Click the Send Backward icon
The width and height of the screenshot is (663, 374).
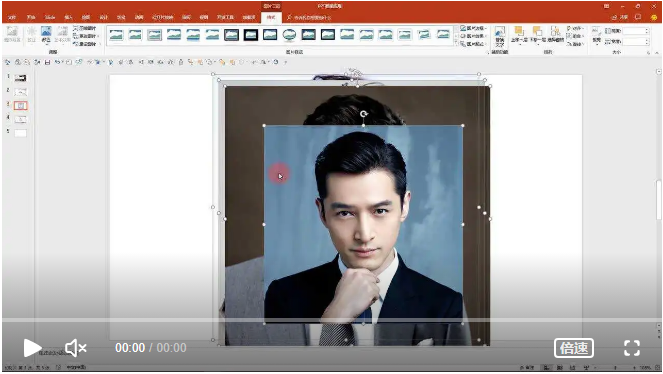coord(537,34)
